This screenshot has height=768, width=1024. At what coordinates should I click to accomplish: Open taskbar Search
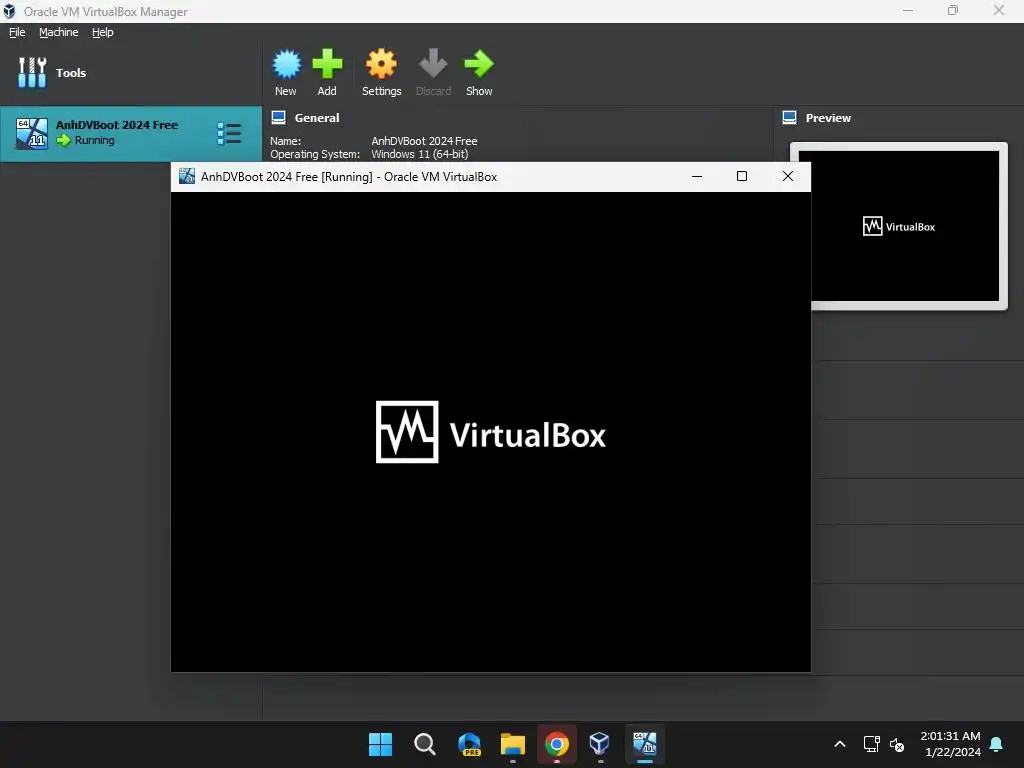click(424, 744)
